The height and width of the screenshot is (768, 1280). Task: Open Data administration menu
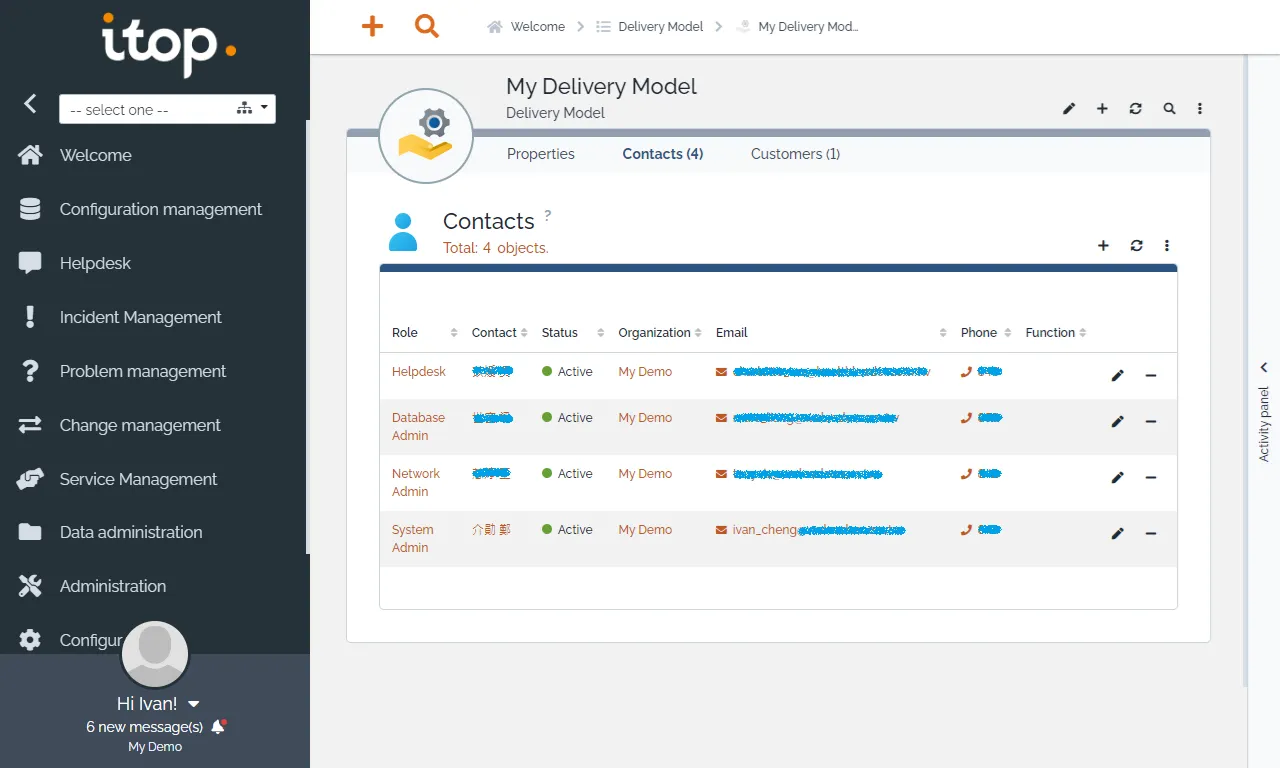click(131, 532)
